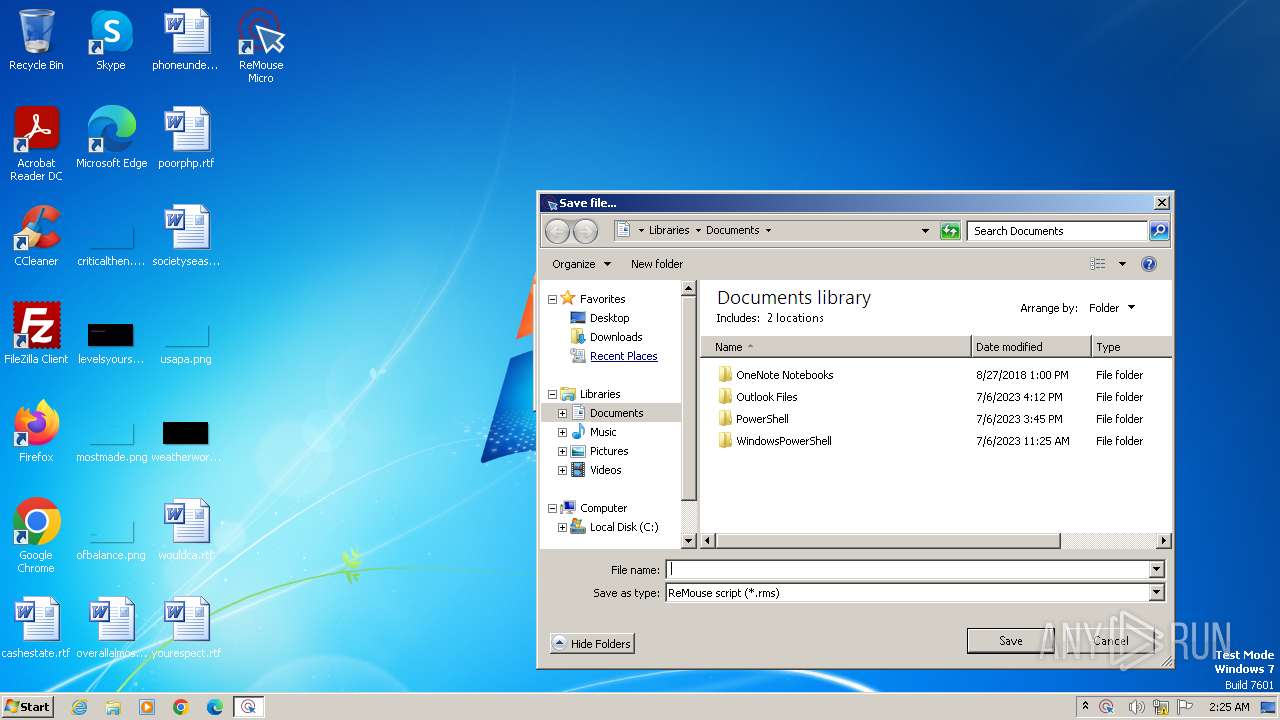Sort by the Date modified column header
Viewport: 1280px width, 720px height.
pos(1031,347)
